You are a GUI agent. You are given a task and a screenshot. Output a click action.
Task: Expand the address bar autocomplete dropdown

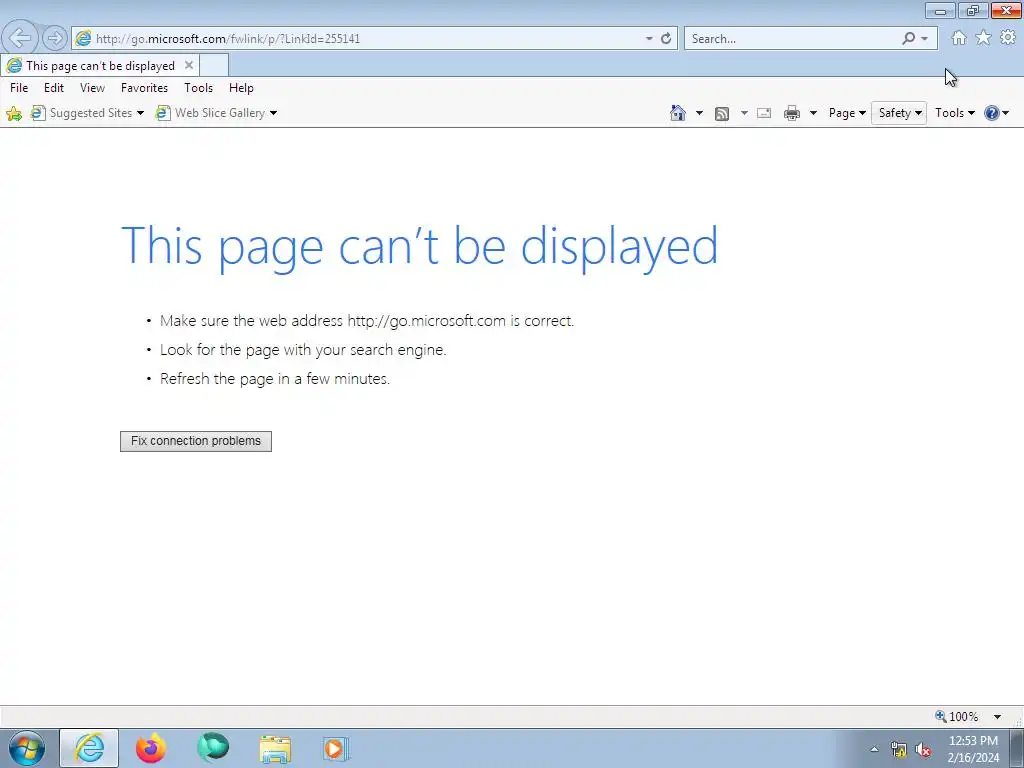click(x=649, y=39)
